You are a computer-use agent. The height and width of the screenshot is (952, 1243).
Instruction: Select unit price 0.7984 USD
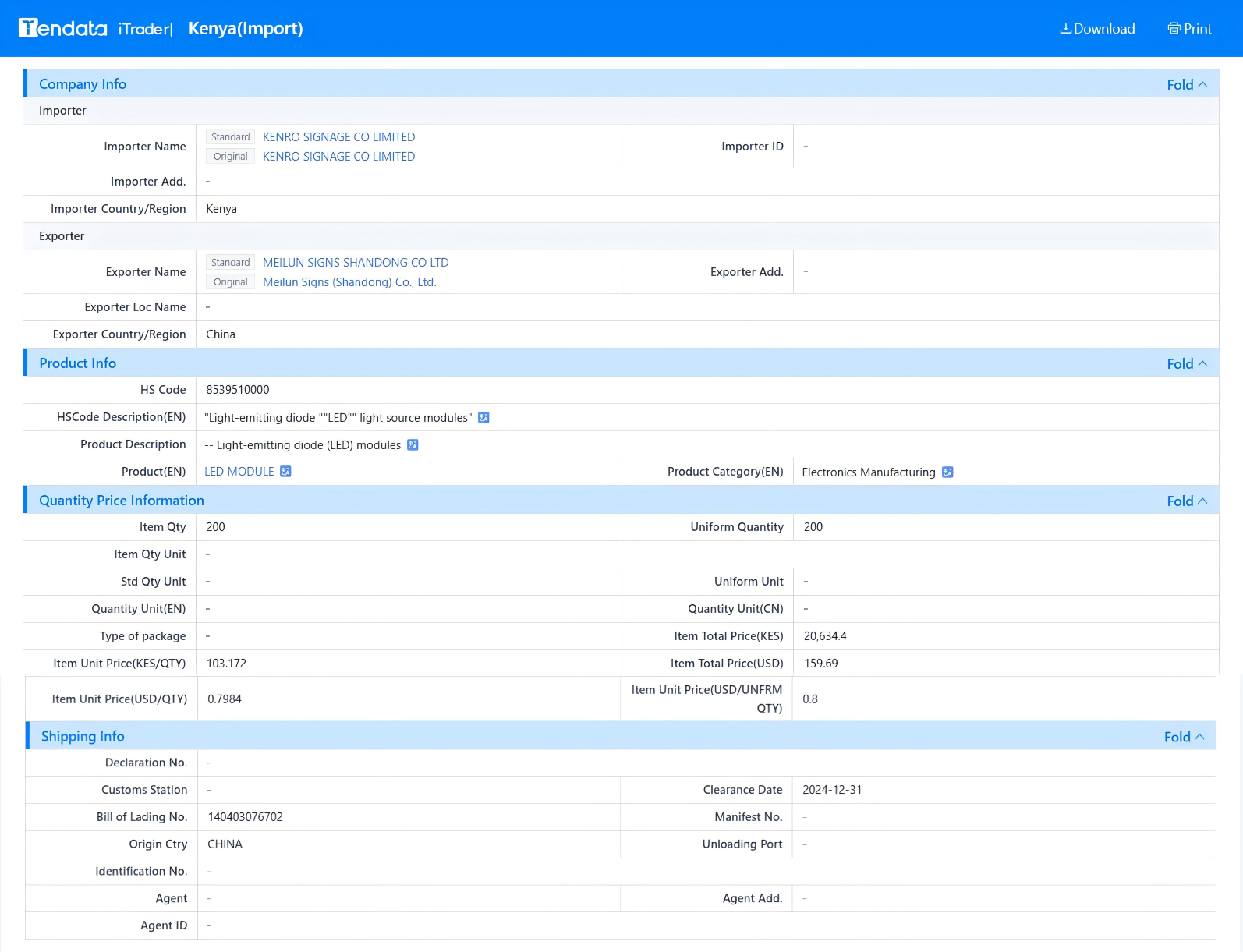(225, 699)
